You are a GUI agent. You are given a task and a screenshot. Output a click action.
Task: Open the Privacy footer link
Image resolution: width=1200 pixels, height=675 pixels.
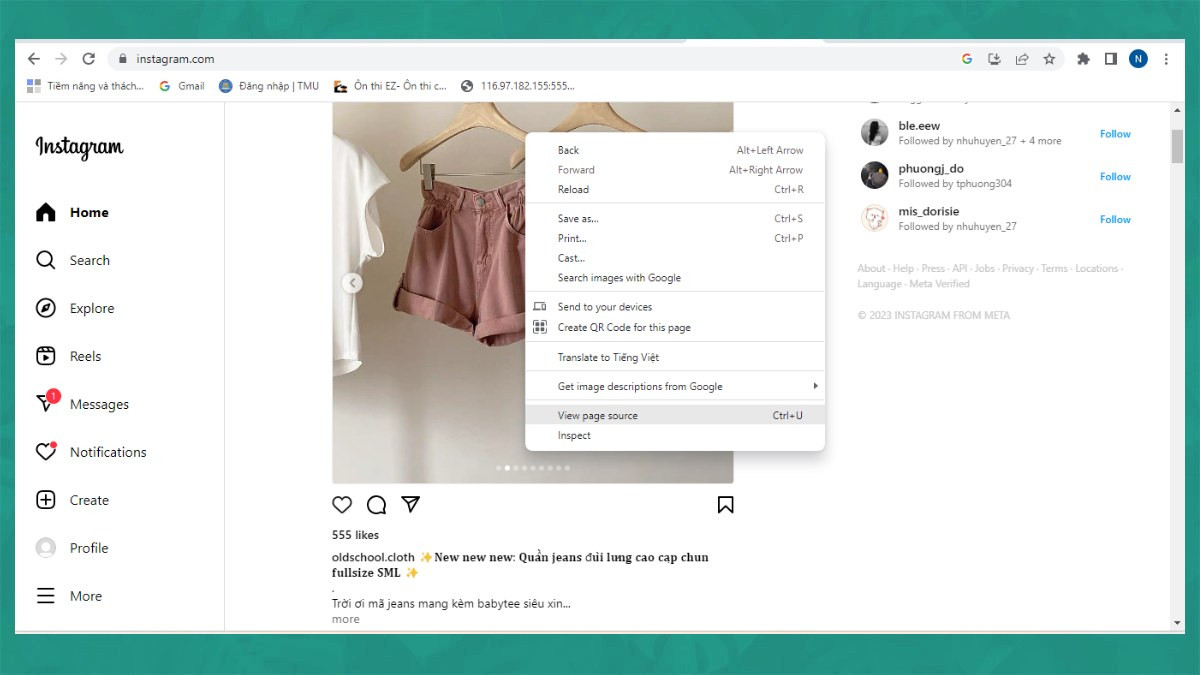pyautogui.click(x=1018, y=268)
